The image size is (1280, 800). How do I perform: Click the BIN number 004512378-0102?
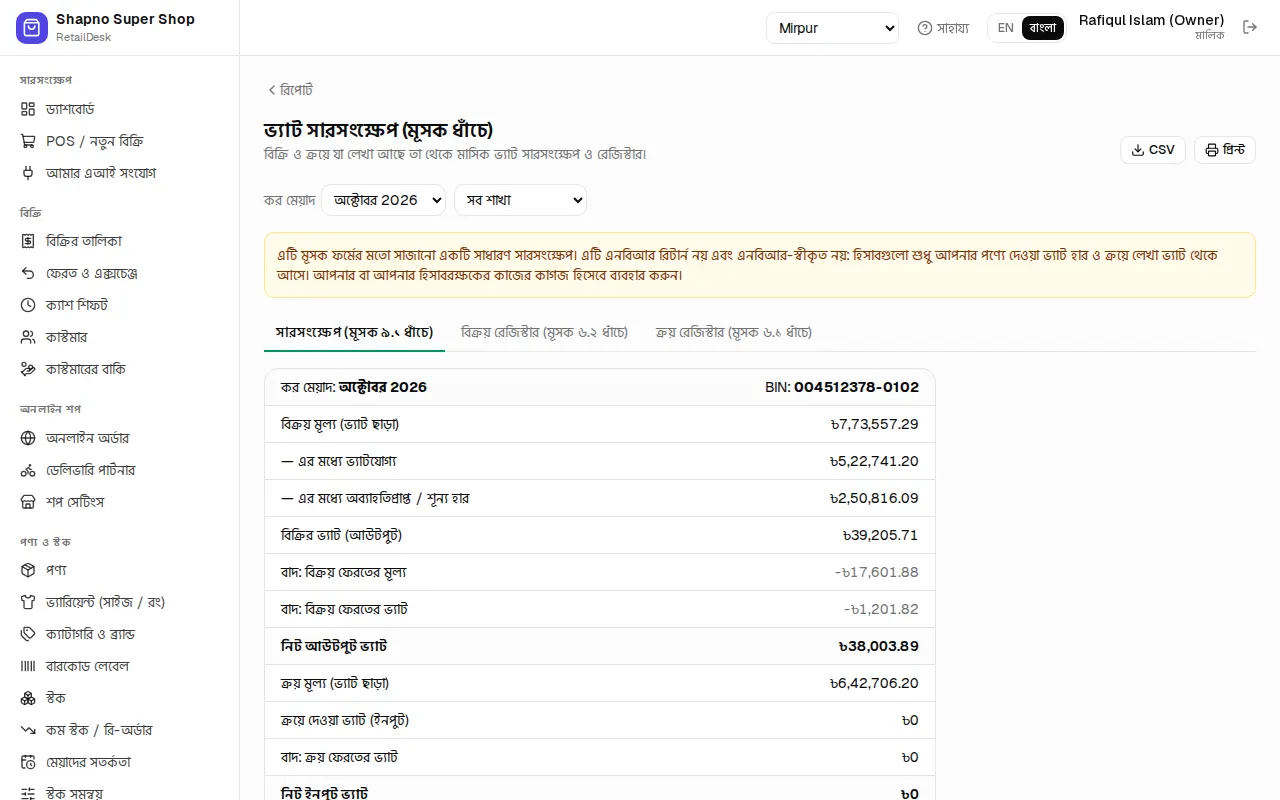(856, 387)
